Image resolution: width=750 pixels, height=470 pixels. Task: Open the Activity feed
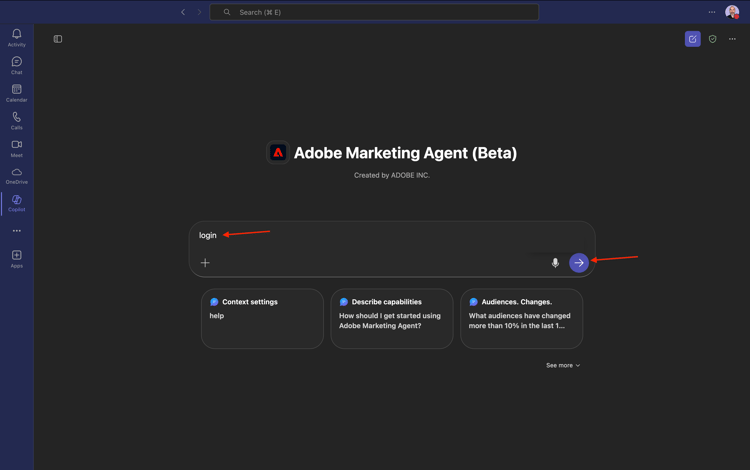(17, 37)
